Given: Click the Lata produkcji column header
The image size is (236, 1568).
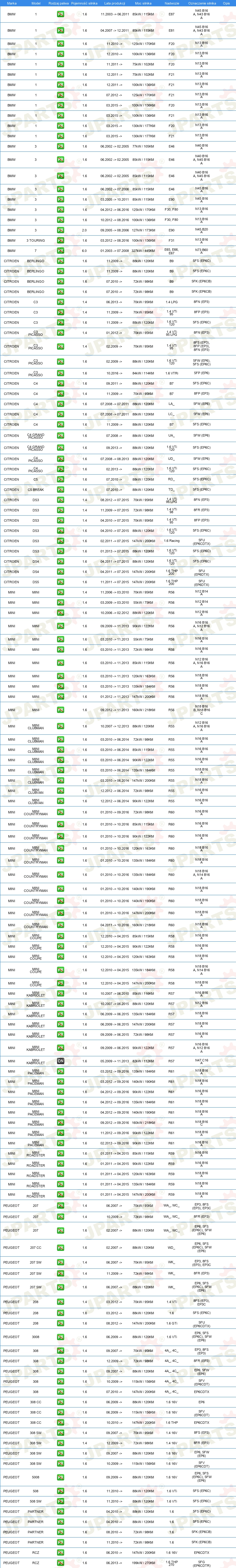Looking at the screenshot, I should click(114, 3).
